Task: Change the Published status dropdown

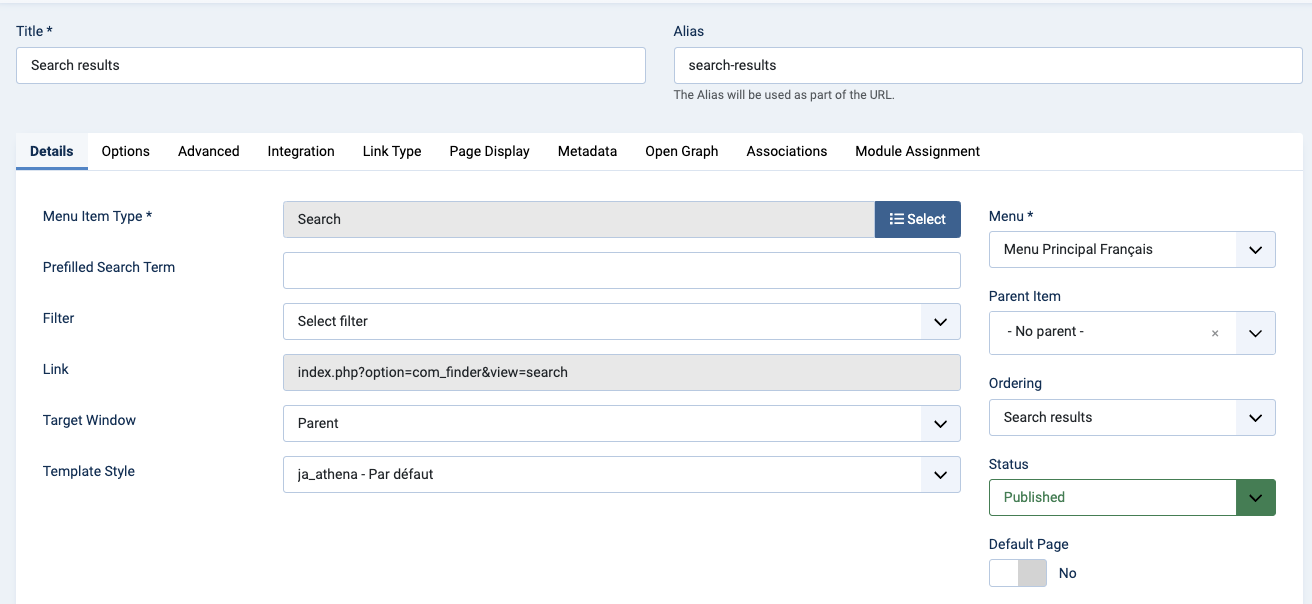Action: [x=1131, y=497]
